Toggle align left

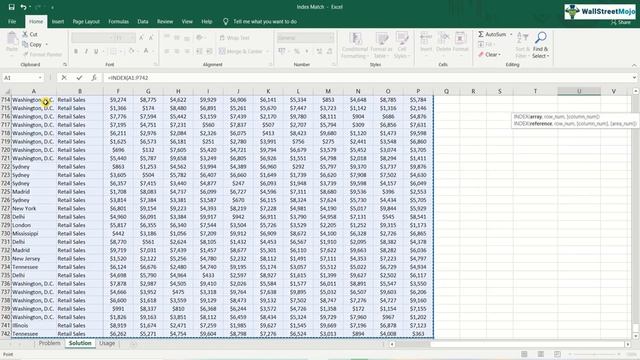click(167, 51)
